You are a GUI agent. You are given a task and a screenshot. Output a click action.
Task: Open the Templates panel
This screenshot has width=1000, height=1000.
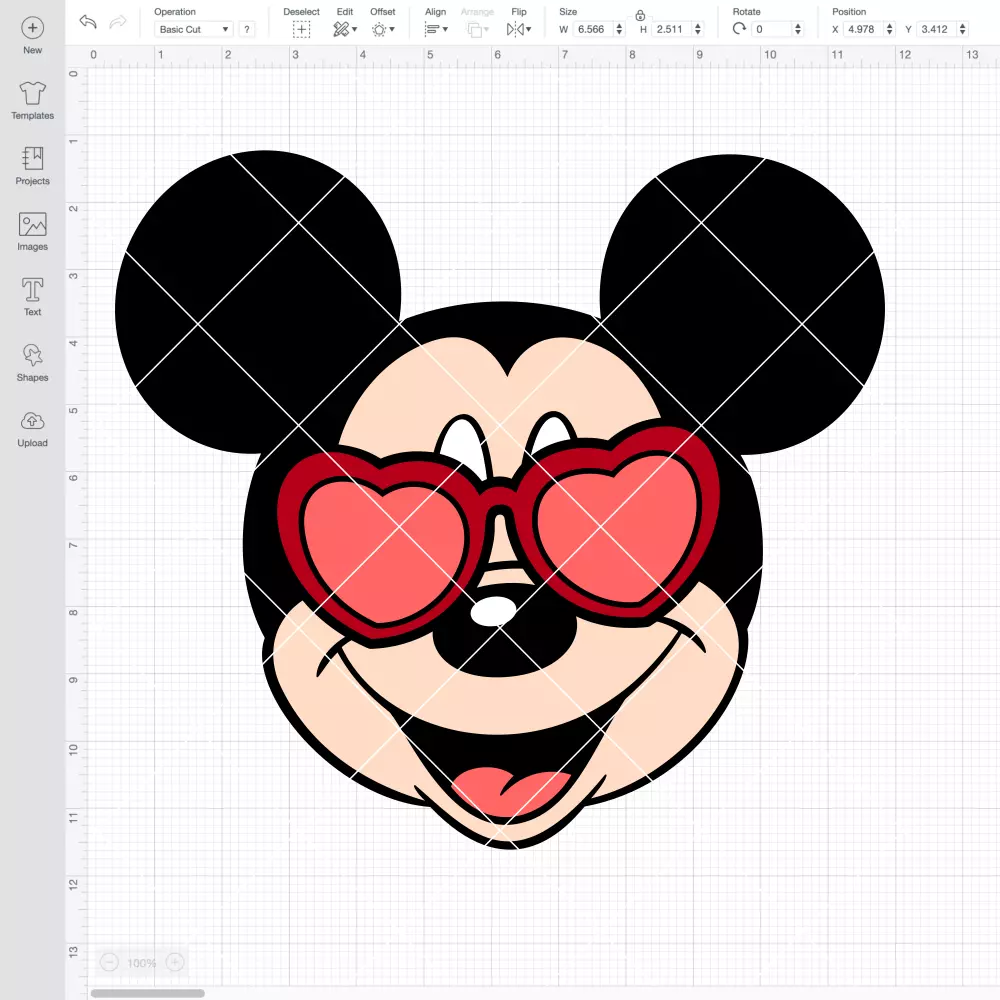(x=33, y=101)
